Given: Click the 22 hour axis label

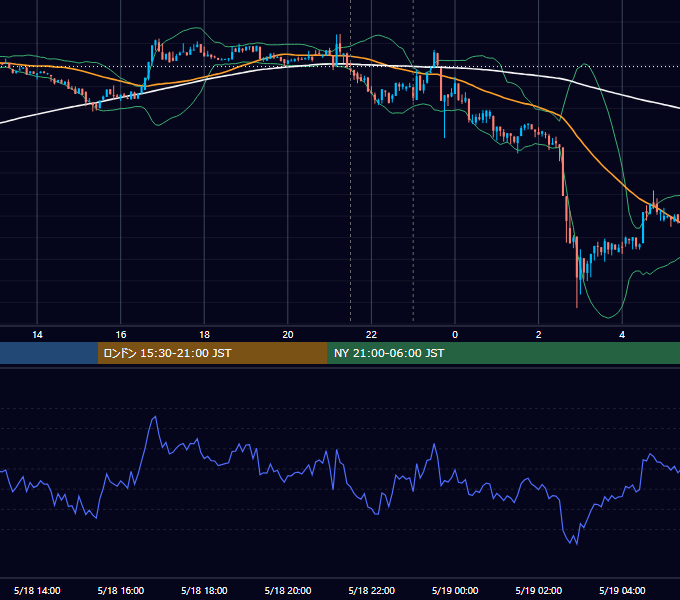Looking at the screenshot, I should pyautogui.click(x=371, y=335).
